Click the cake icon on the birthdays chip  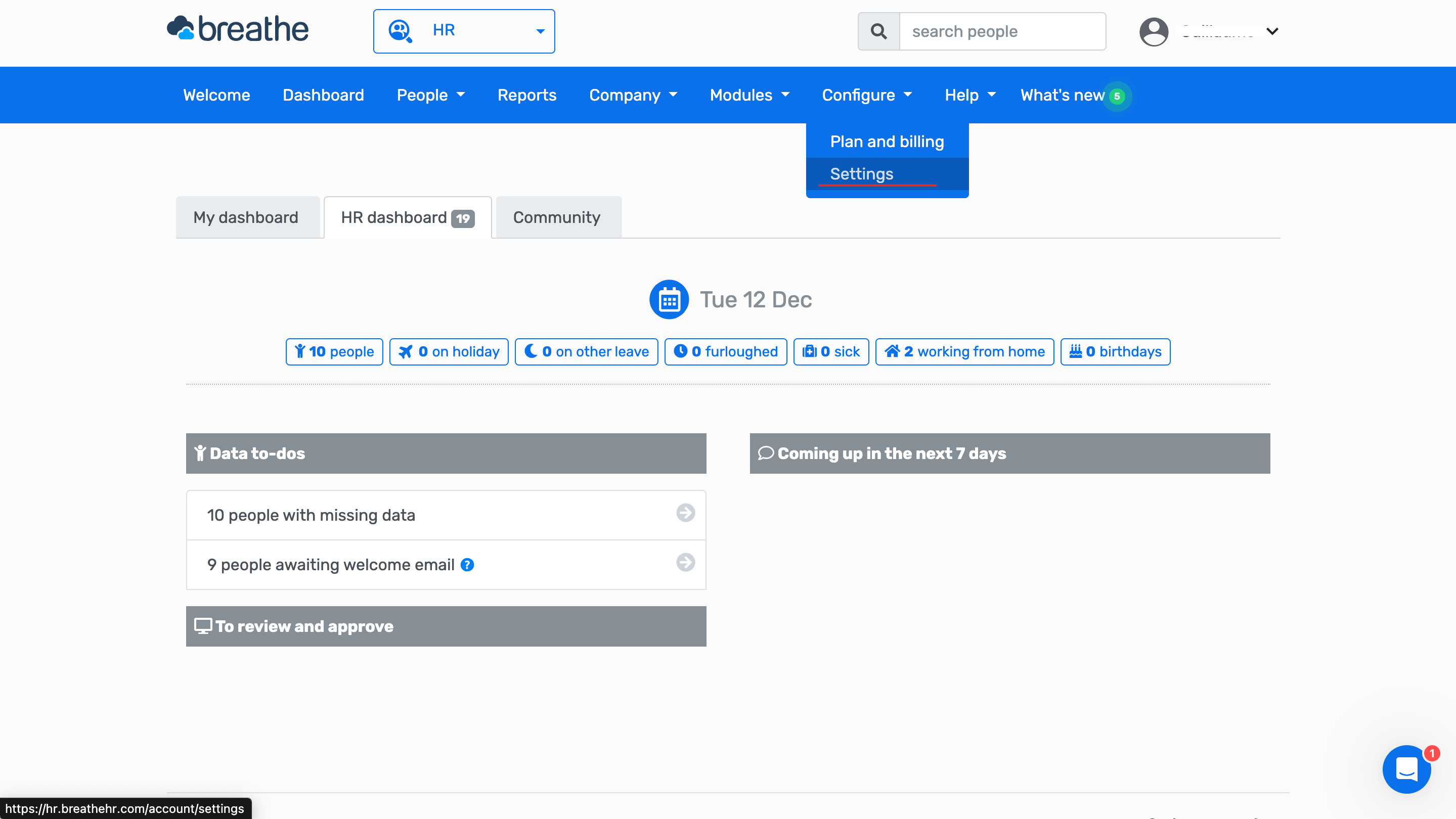(x=1077, y=351)
